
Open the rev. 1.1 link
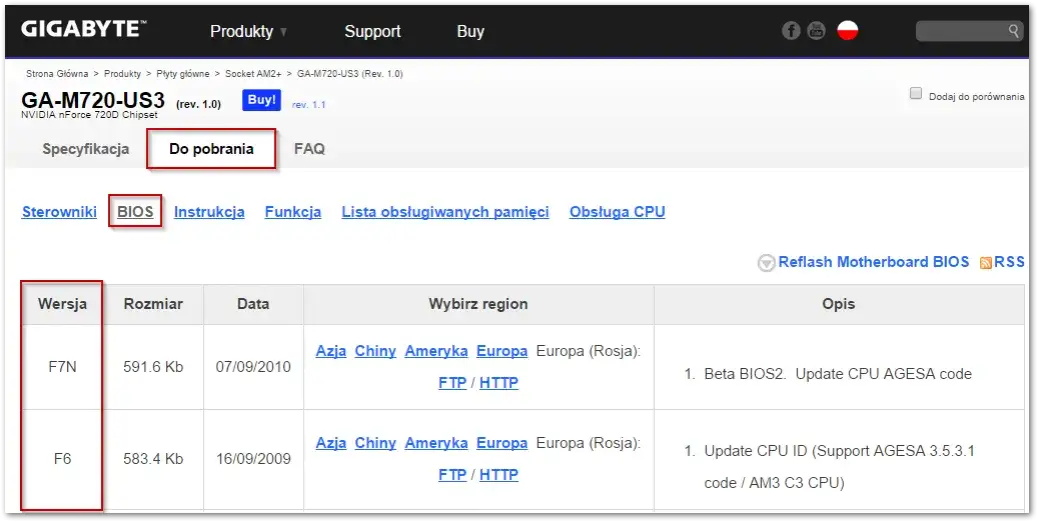pos(308,105)
